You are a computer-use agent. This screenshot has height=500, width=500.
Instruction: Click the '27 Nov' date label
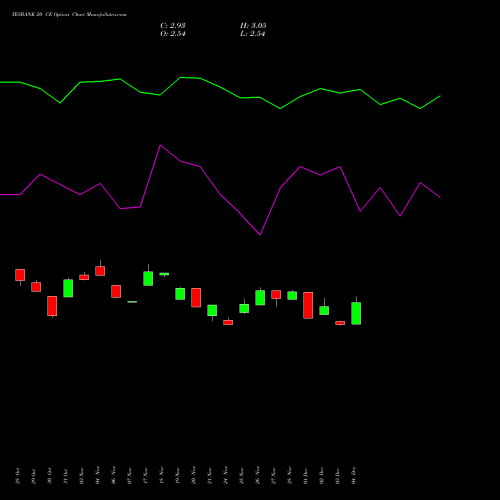[x=273, y=475]
